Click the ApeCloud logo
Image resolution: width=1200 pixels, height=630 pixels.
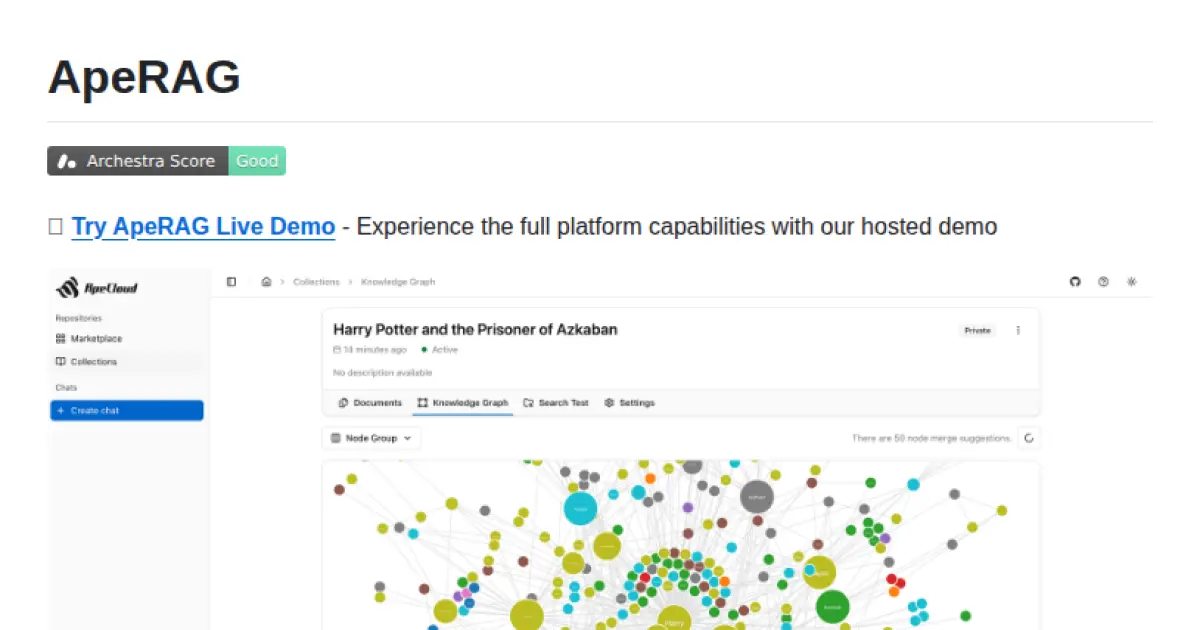97,288
